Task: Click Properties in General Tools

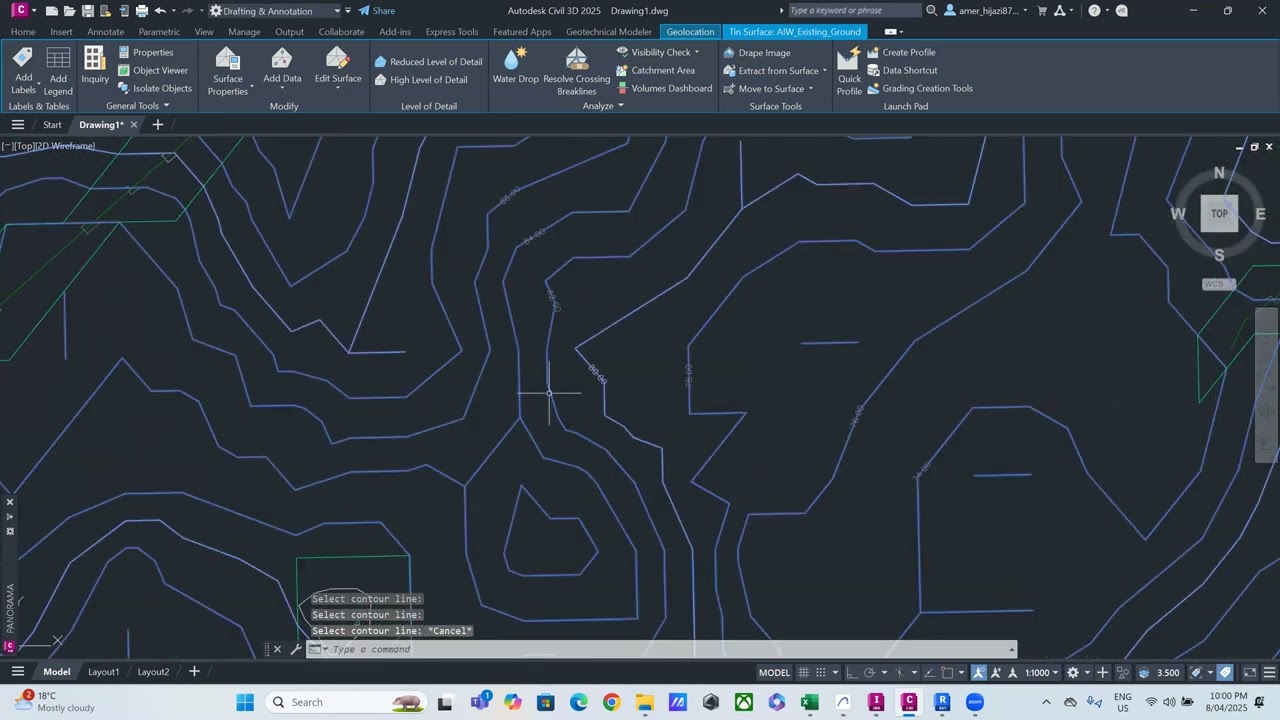Action: [x=145, y=52]
